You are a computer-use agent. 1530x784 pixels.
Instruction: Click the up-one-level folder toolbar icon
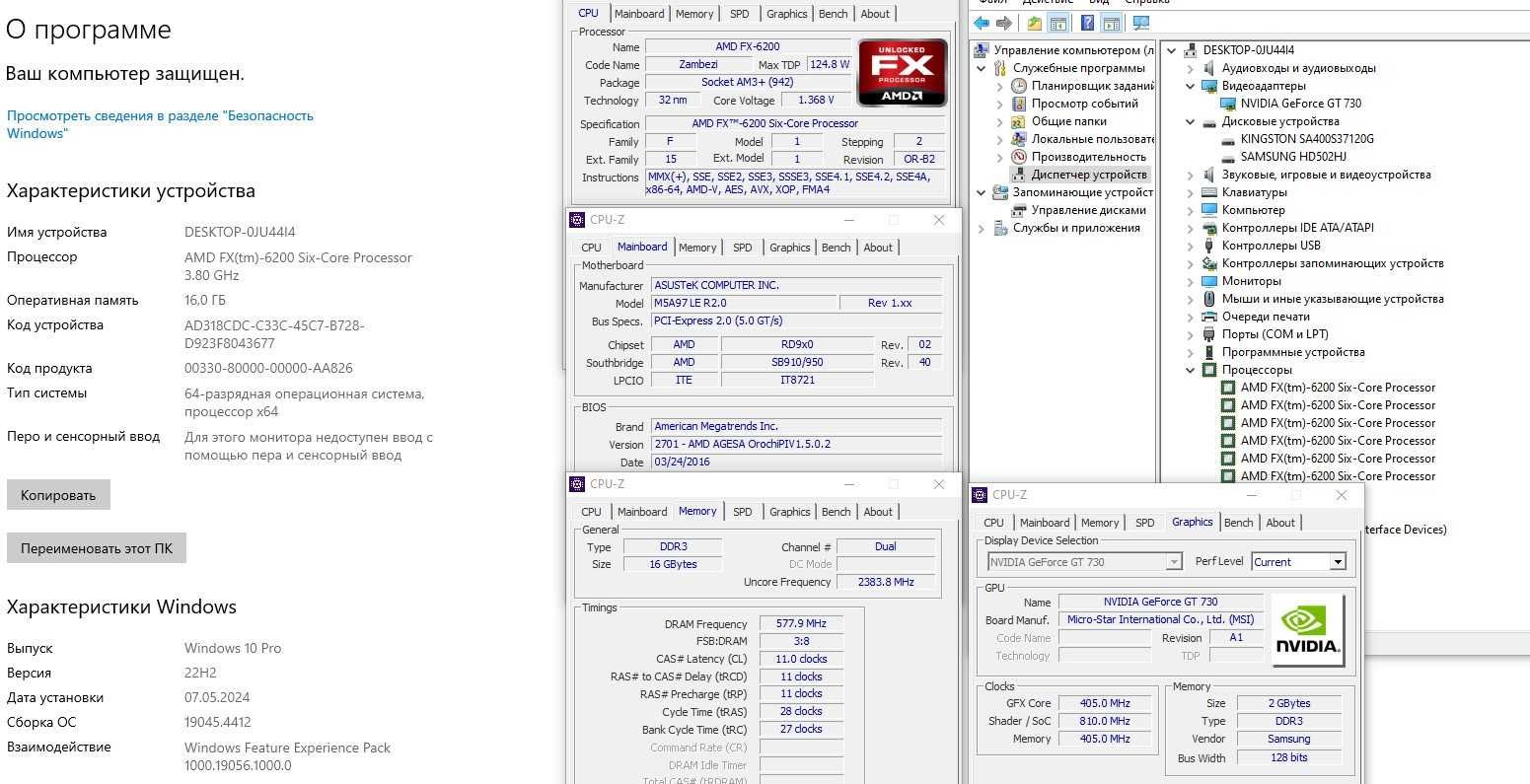click(1034, 23)
